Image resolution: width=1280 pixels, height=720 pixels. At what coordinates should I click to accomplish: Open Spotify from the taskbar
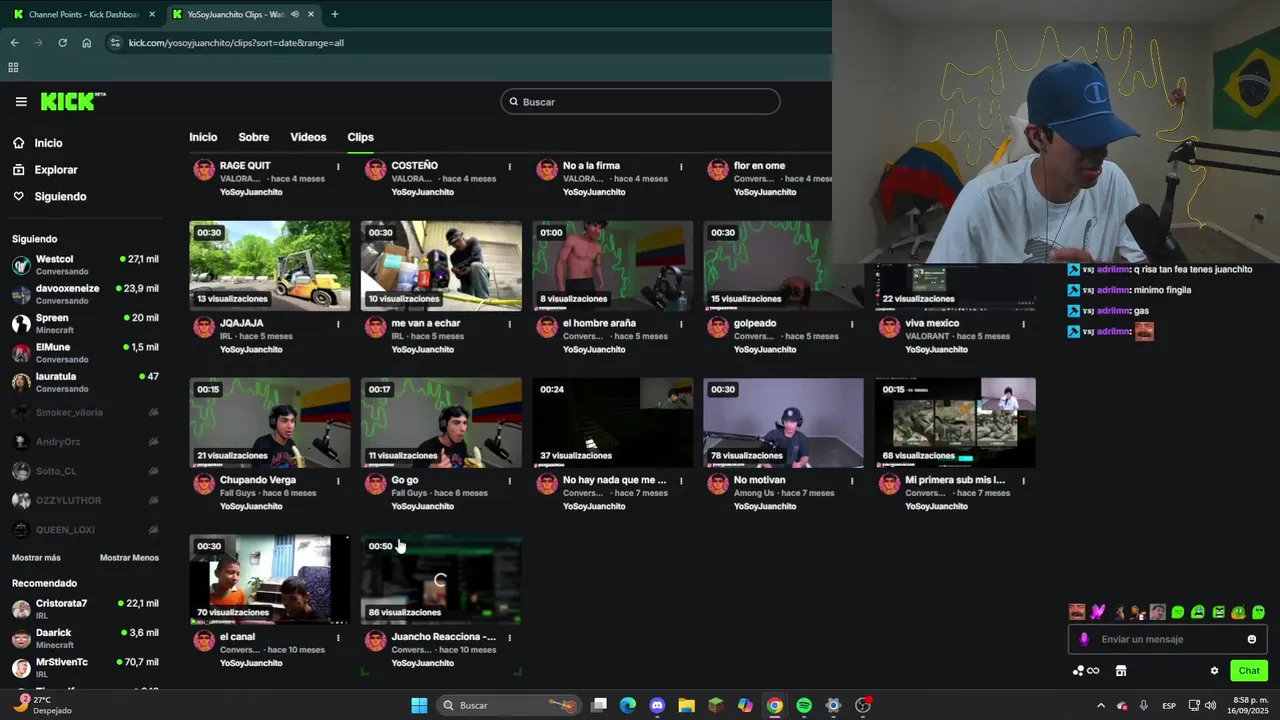[804, 705]
